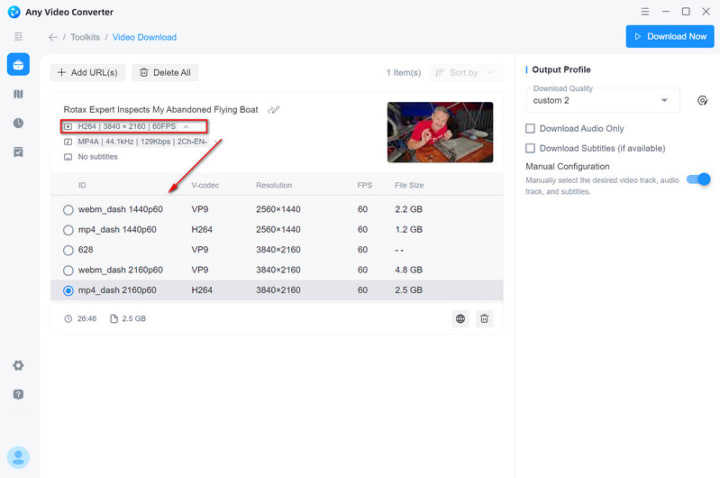Click the File Size column header

point(409,185)
